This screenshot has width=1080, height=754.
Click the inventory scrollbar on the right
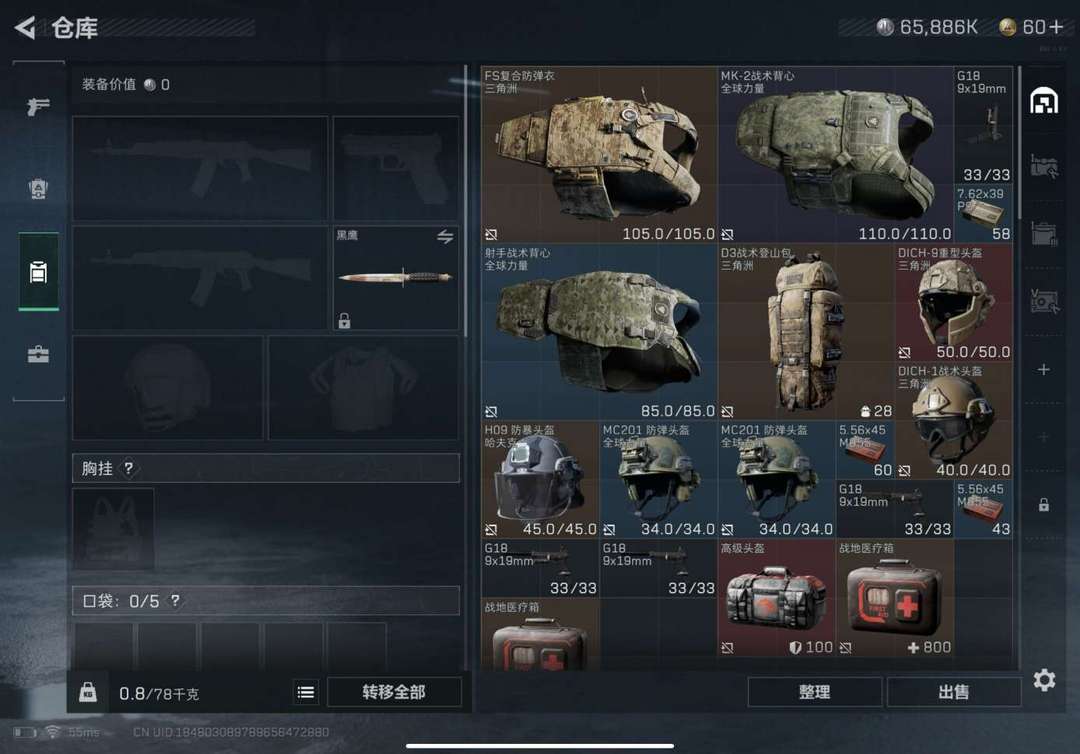click(x=1019, y=143)
